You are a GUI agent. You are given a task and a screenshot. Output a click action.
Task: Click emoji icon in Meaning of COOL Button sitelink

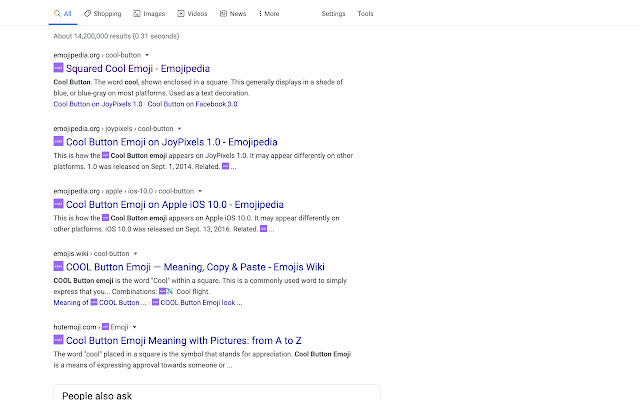pyautogui.click(x=94, y=302)
